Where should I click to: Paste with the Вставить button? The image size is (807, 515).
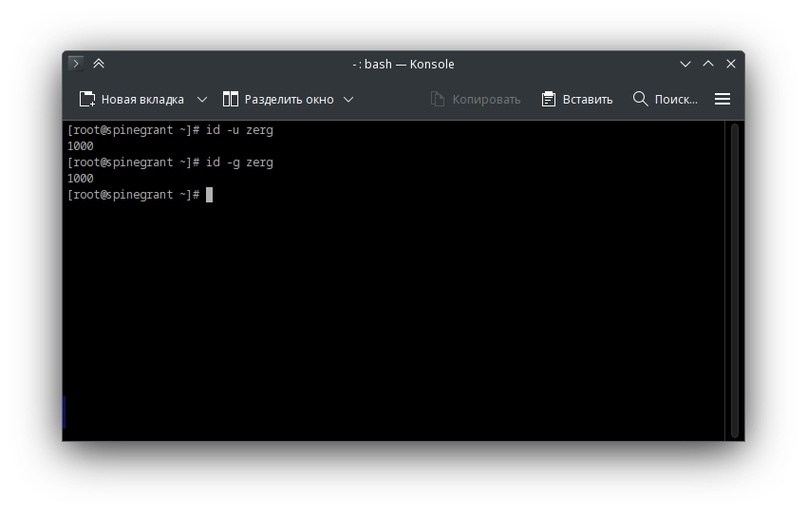(x=577, y=99)
